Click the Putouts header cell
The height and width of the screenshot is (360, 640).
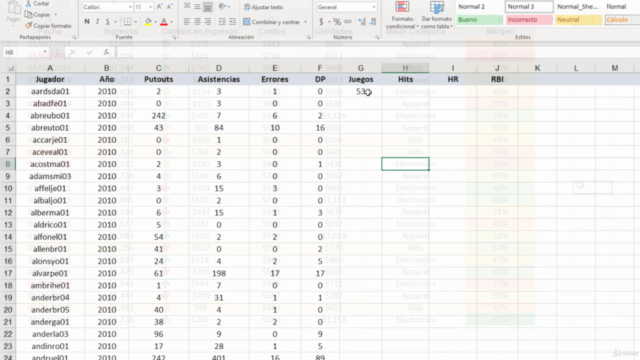(159, 79)
